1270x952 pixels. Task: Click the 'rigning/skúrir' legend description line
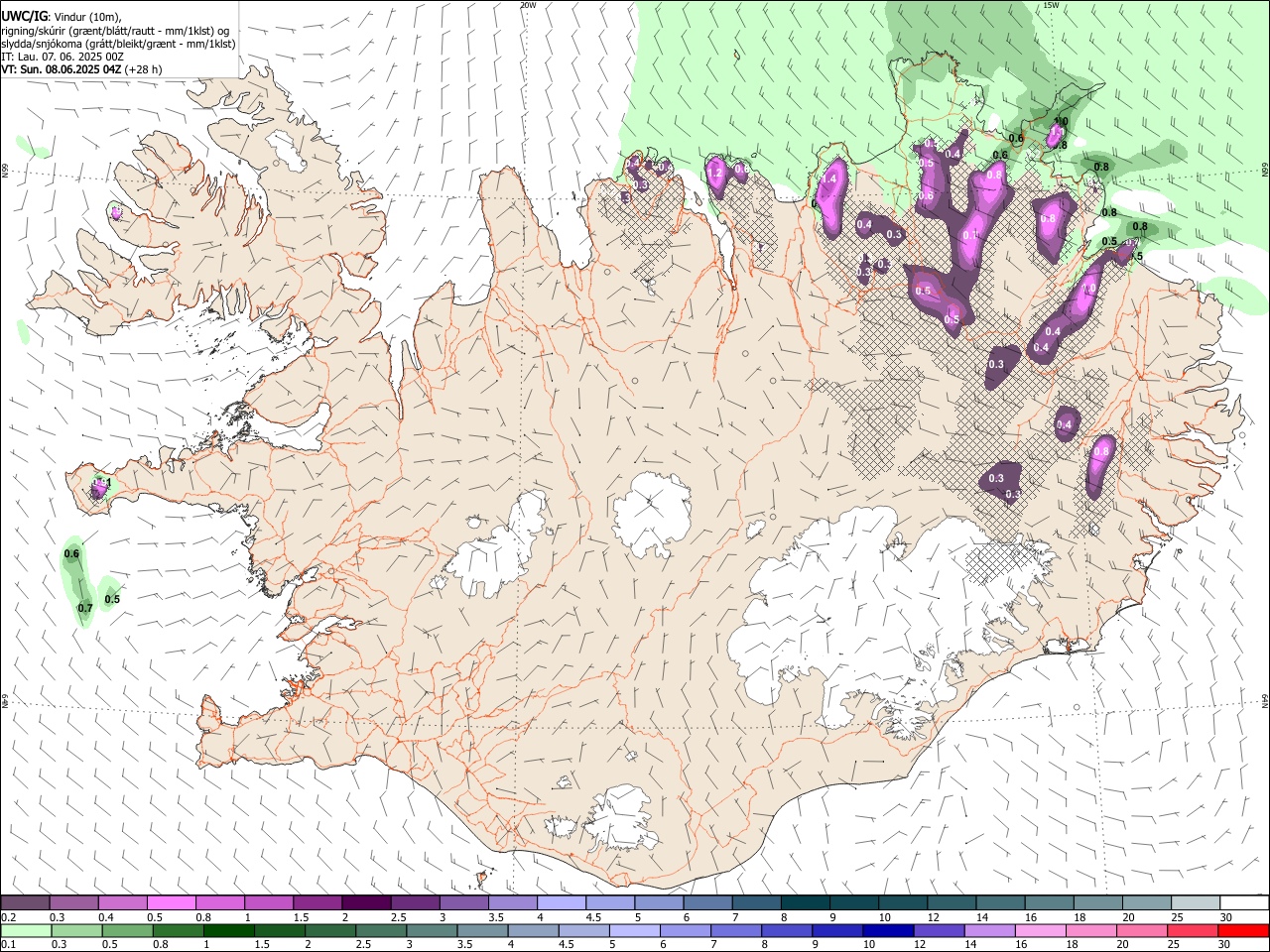pyautogui.click(x=114, y=30)
